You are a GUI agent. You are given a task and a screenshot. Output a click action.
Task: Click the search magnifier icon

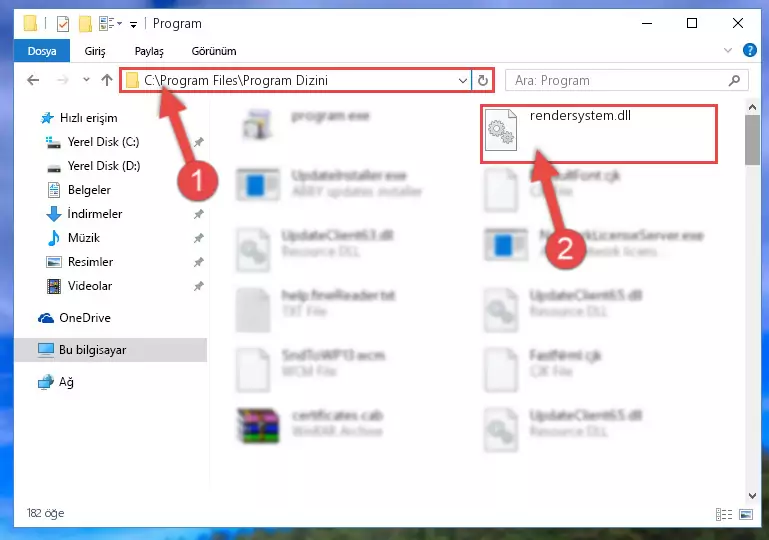point(734,80)
